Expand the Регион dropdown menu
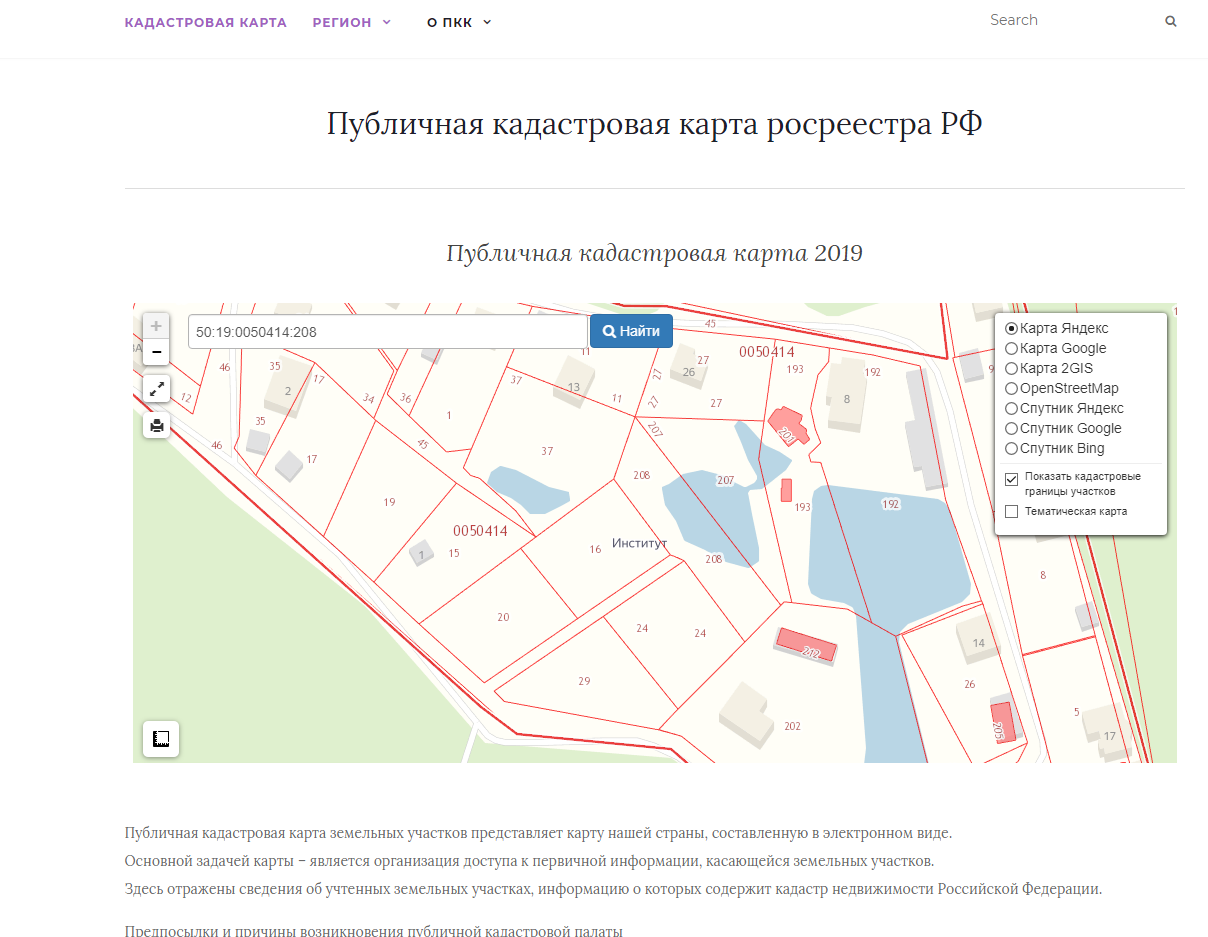Viewport: 1208px width, 937px height. [x=351, y=22]
